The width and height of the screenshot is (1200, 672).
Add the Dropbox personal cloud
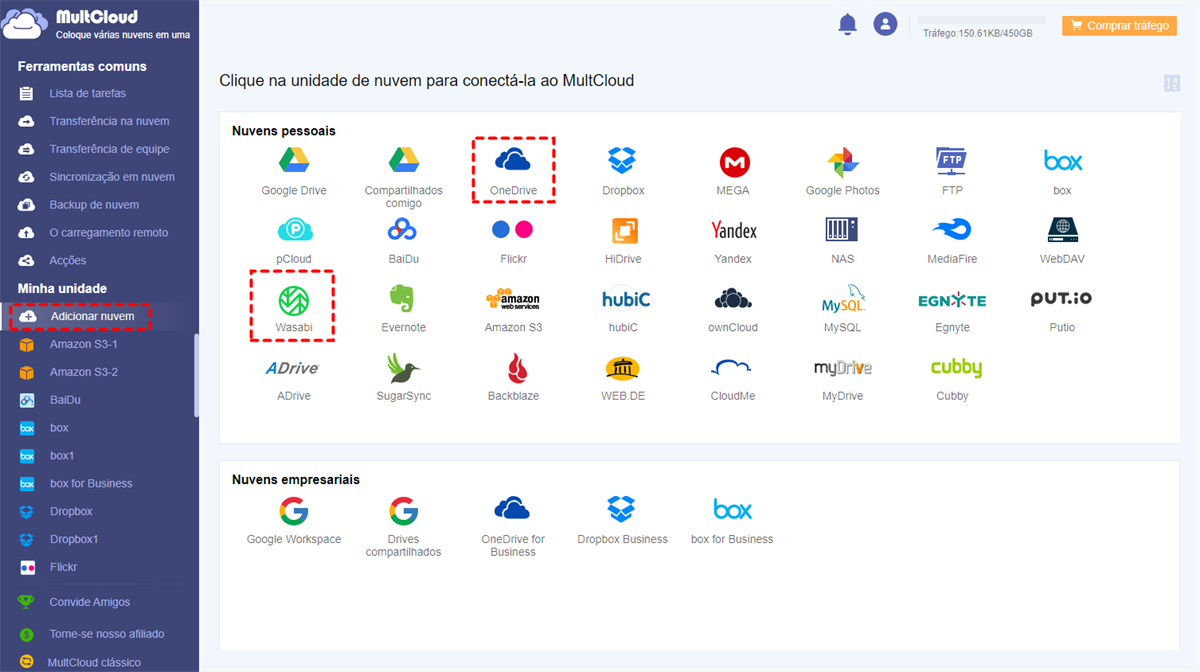click(622, 161)
